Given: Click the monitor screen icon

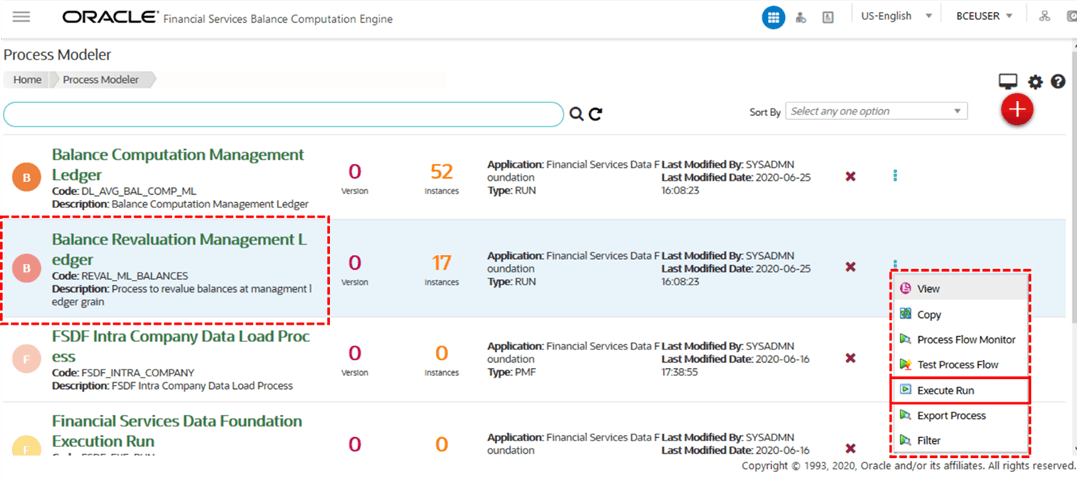Looking at the screenshot, I should (x=1008, y=82).
